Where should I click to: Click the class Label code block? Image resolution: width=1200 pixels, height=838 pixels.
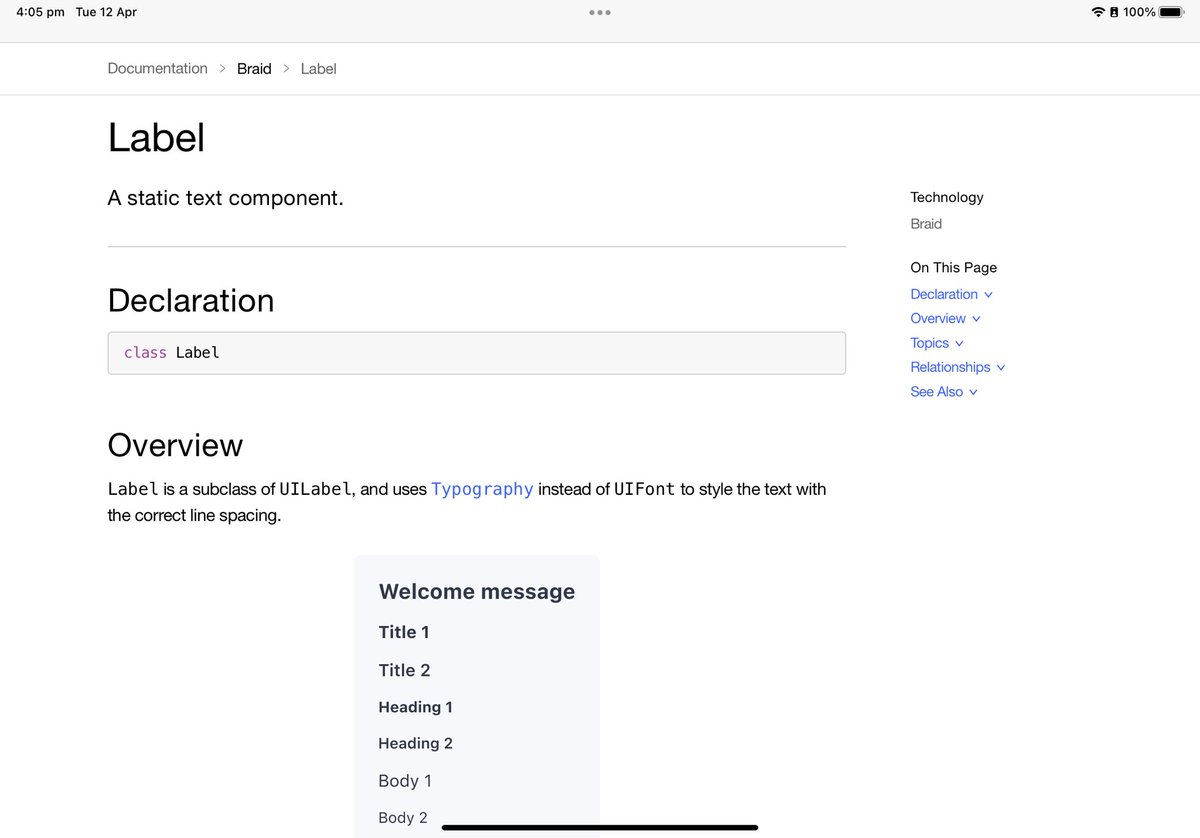tap(476, 353)
